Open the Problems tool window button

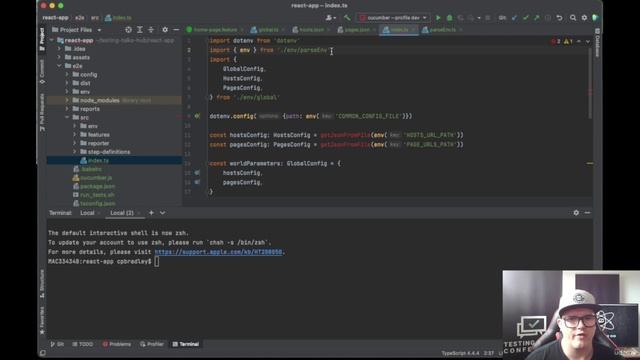117,344
